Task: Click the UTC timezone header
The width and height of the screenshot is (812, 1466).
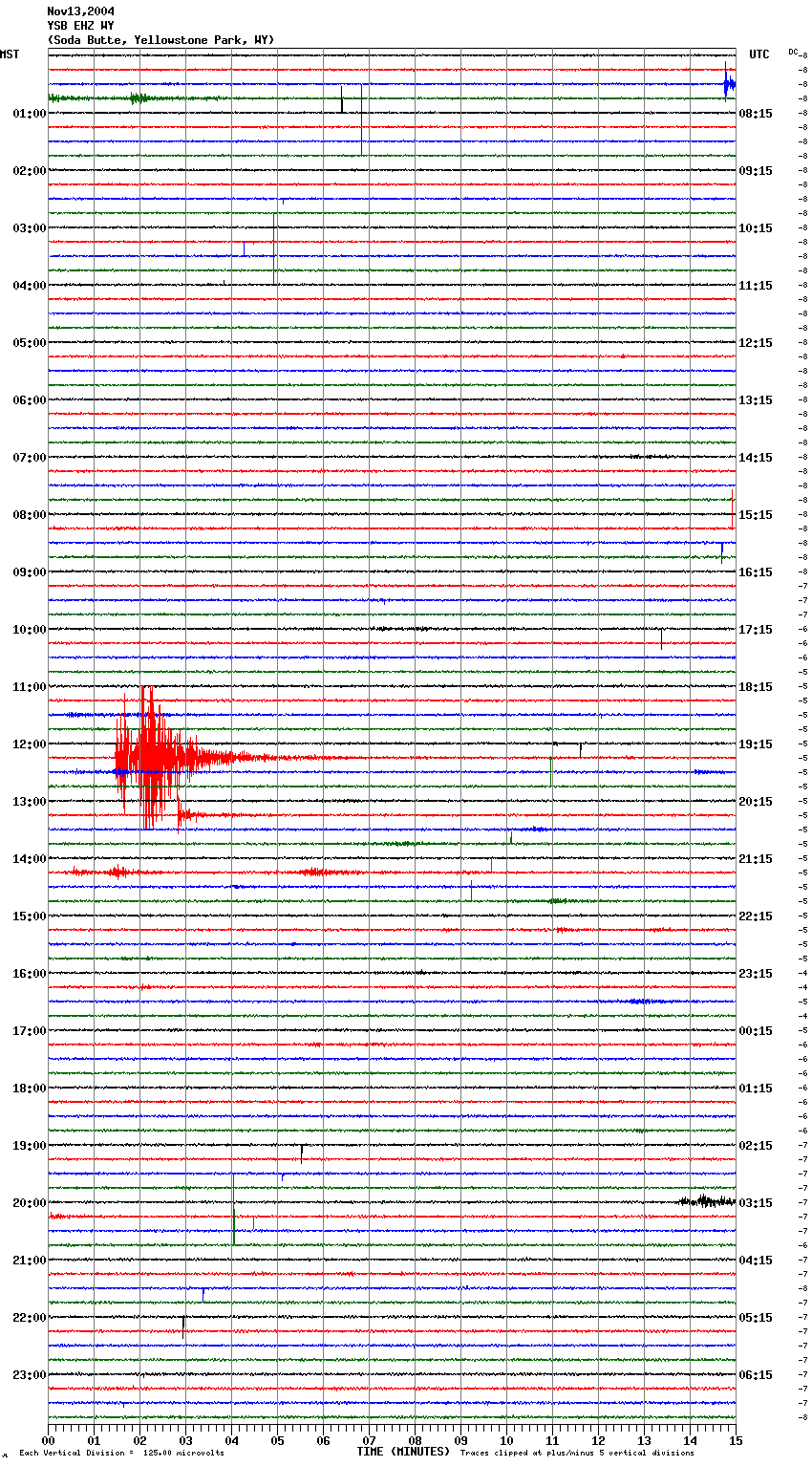Action: pyautogui.click(x=759, y=54)
